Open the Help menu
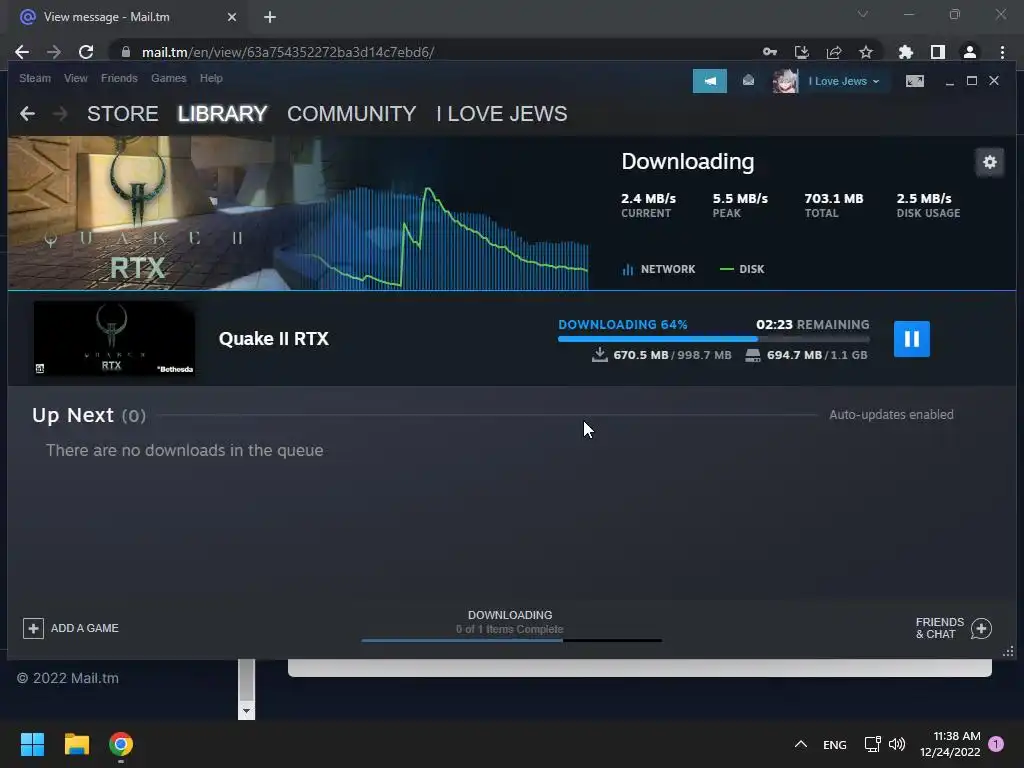Screen dimensions: 1024x768 [x=211, y=78]
